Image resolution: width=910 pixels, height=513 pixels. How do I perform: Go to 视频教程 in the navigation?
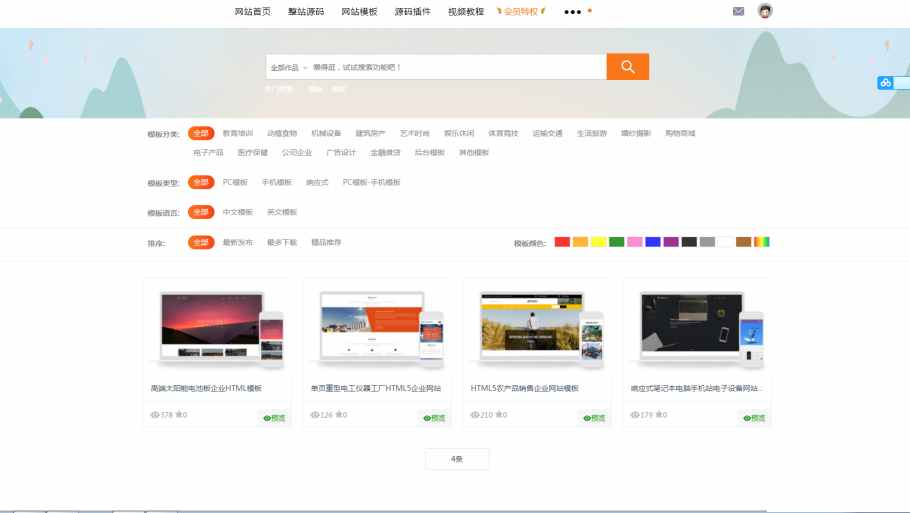[465, 12]
